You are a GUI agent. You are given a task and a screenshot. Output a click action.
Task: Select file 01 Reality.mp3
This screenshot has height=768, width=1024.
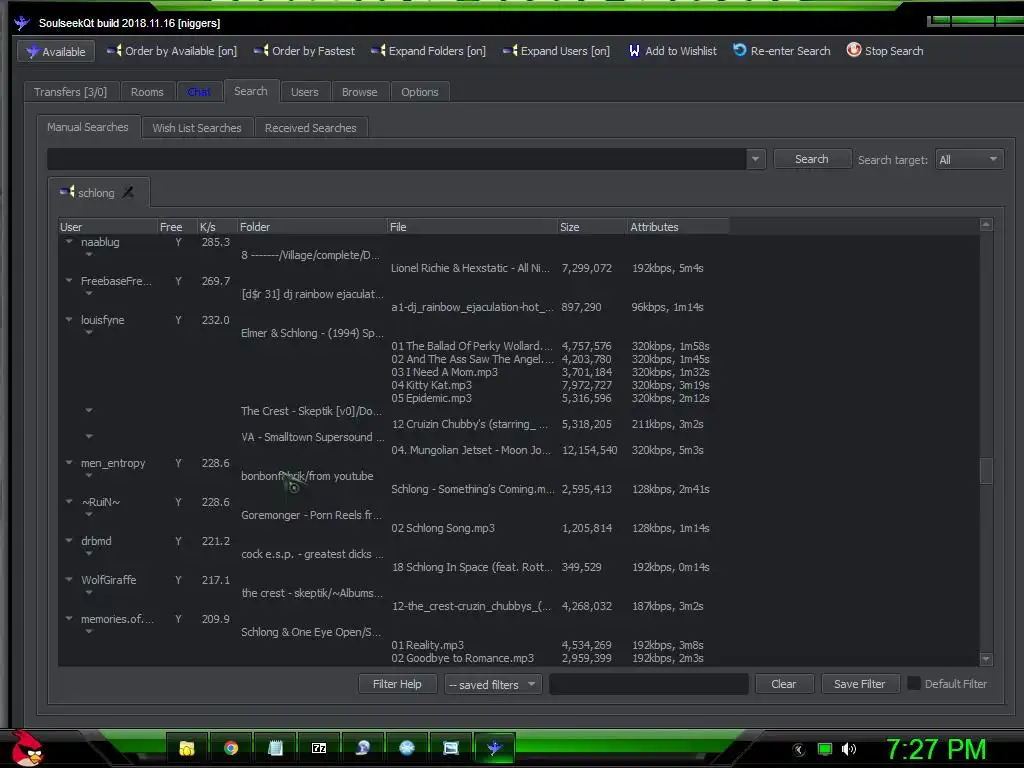pos(427,645)
